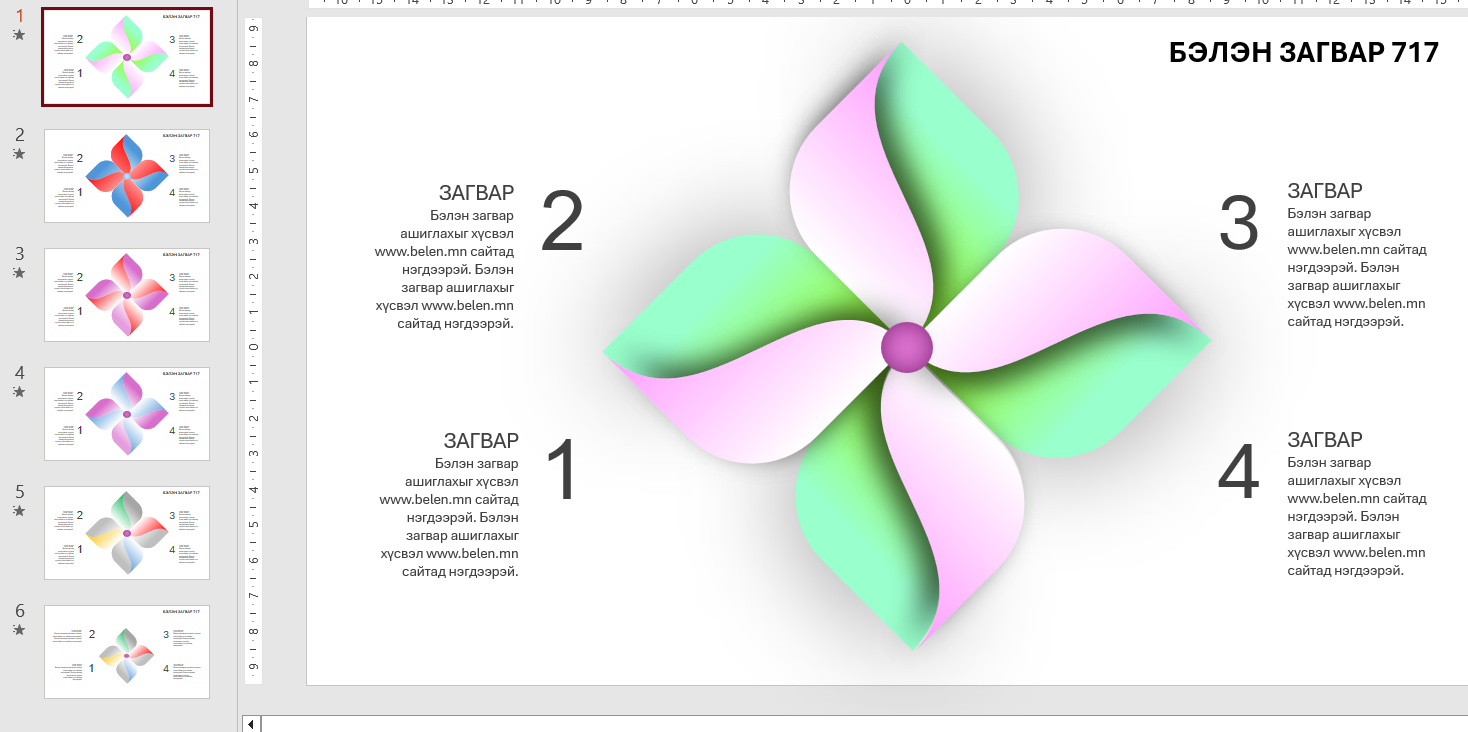Click the animation star beside slide 3
The width and height of the screenshot is (1468, 732).
pos(19,273)
